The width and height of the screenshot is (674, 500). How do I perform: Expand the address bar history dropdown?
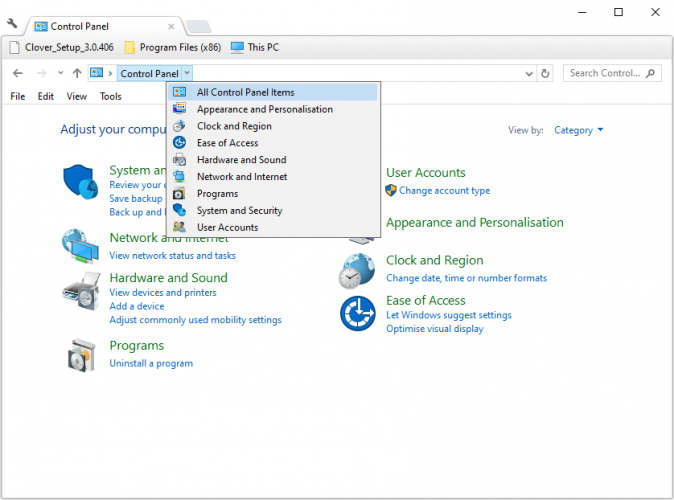[x=529, y=74]
